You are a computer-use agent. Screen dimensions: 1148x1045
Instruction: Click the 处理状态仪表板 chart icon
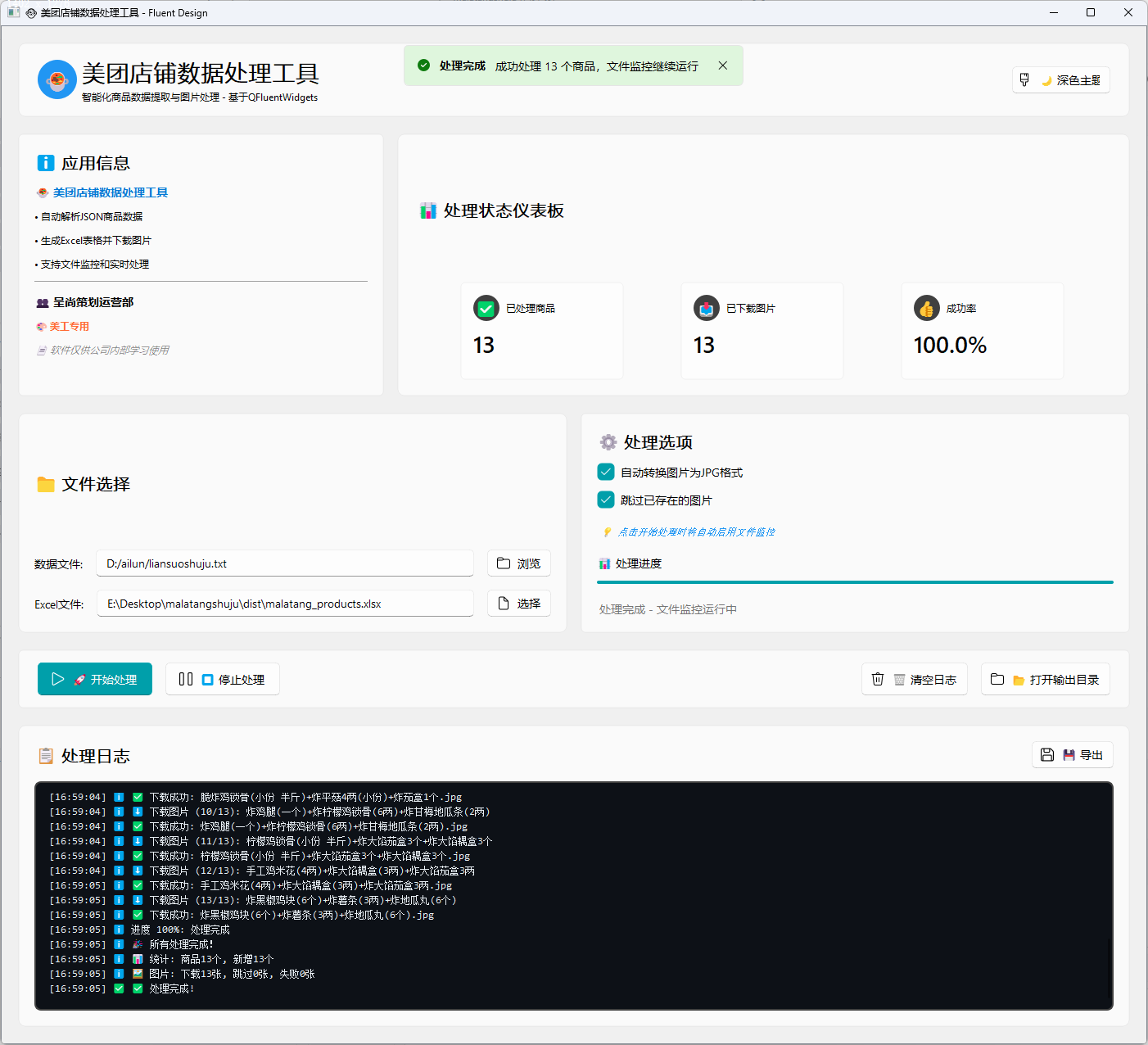tap(428, 211)
